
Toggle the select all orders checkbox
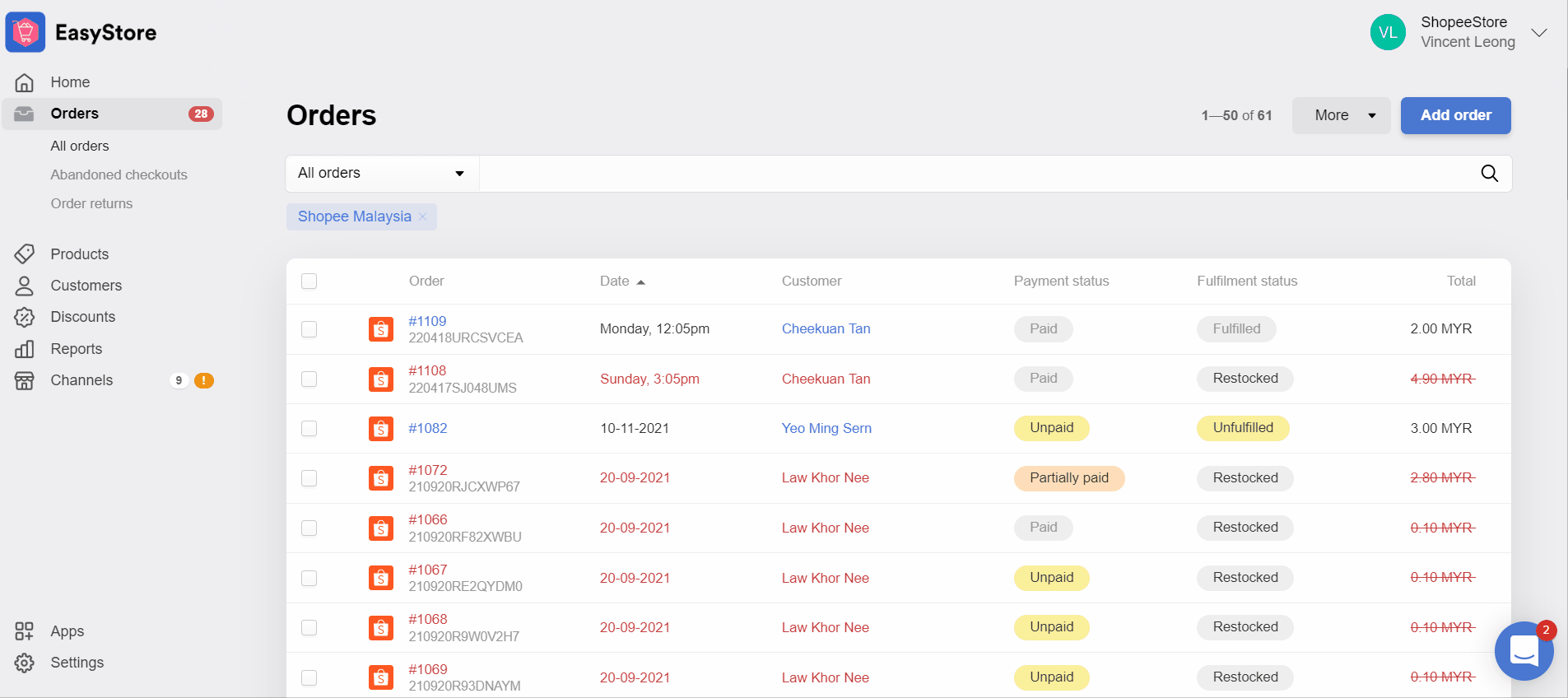[309, 282]
